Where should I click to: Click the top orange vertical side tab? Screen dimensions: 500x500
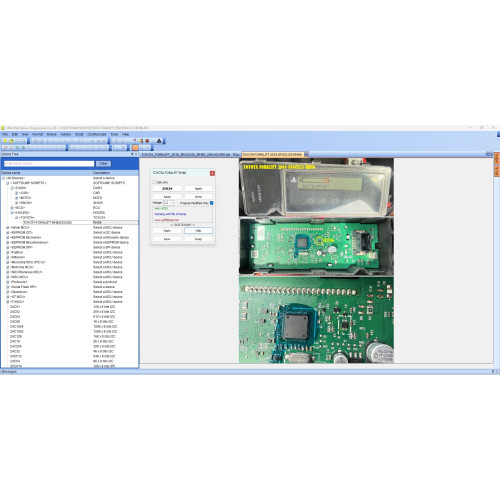point(497,158)
